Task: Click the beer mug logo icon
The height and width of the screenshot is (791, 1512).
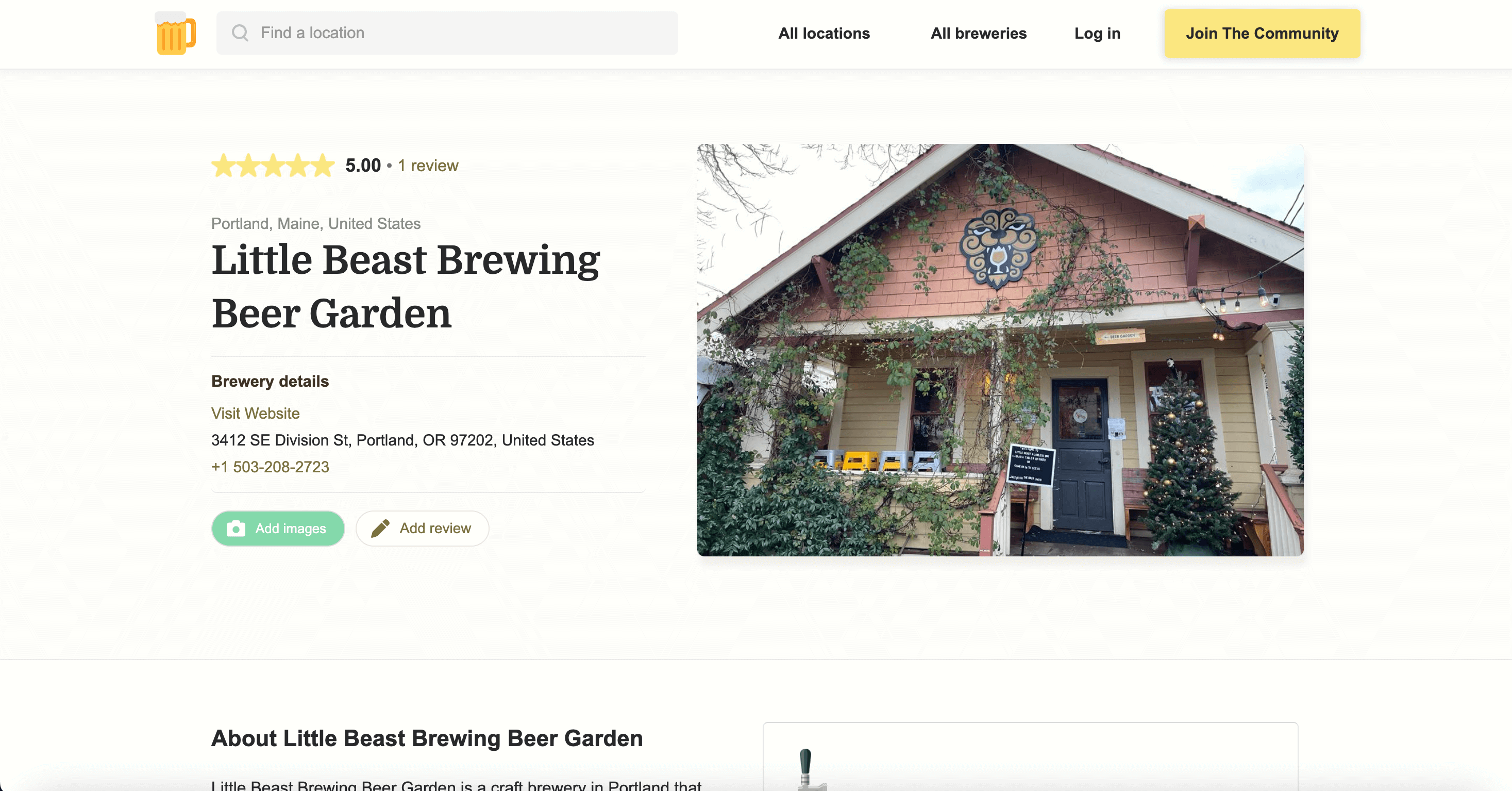Action: click(176, 34)
